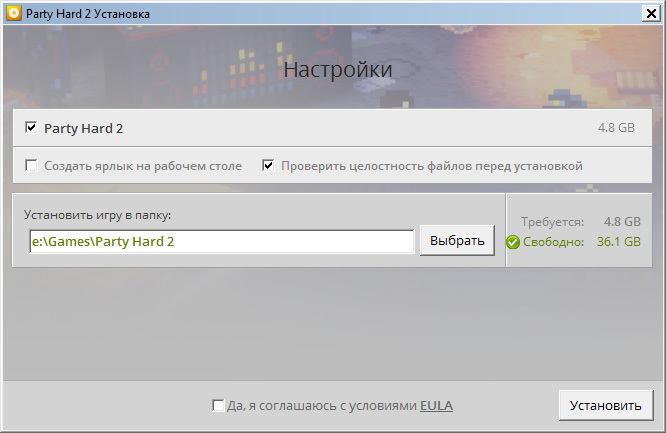Click the installer icon in the title bar

(13, 12)
